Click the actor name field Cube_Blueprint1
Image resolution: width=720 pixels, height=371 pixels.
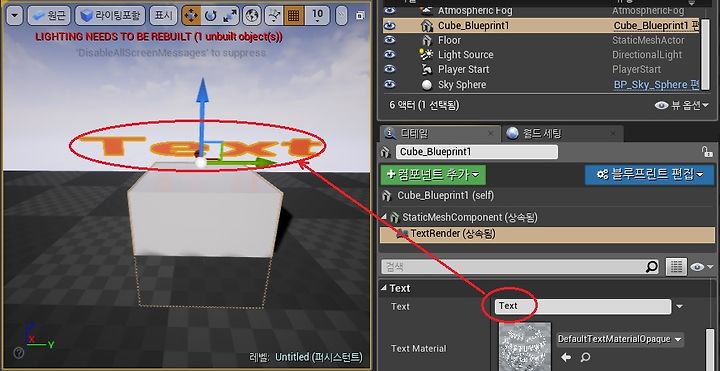477,152
